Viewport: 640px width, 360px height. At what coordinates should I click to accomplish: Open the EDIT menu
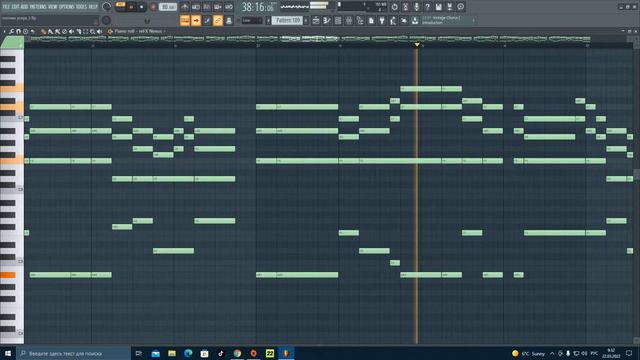click(x=15, y=7)
